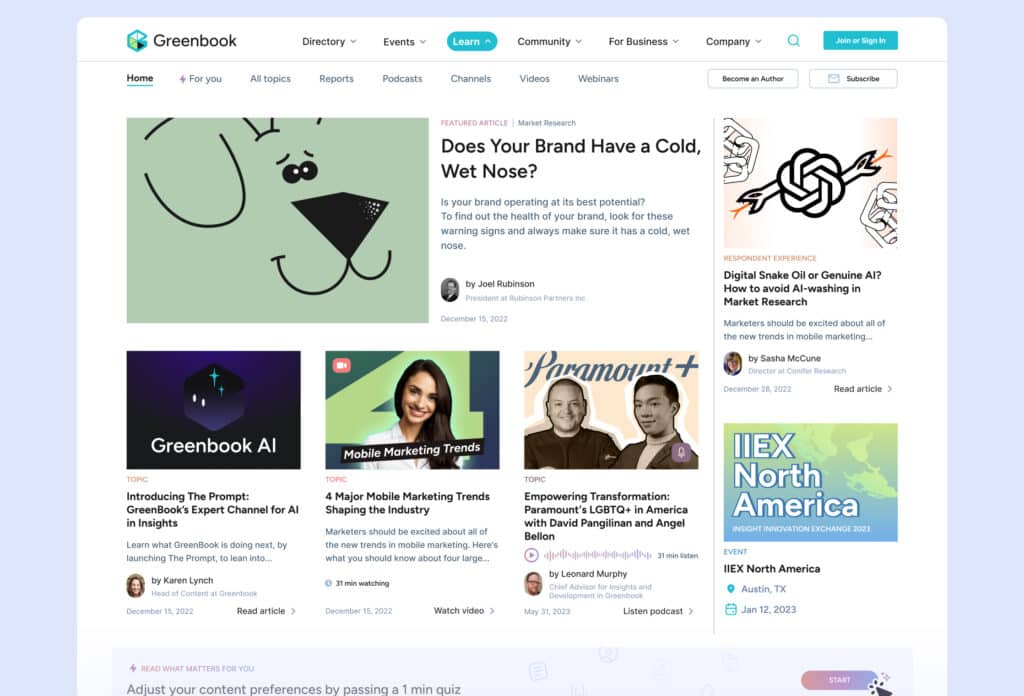Collapse the Learn dropdown menu
This screenshot has width=1024, height=696.
coord(472,42)
